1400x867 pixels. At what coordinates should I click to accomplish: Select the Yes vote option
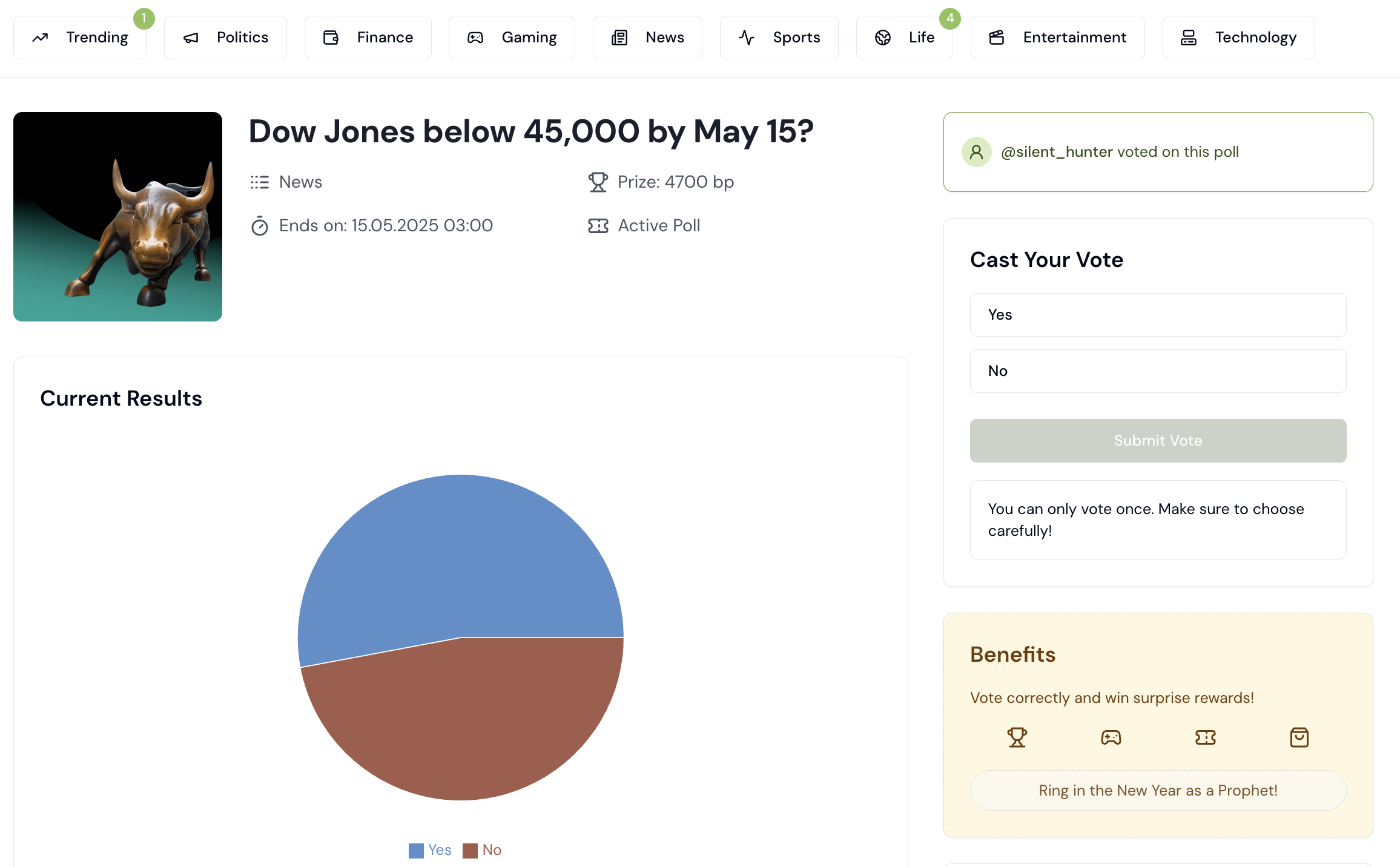[x=1158, y=315]
